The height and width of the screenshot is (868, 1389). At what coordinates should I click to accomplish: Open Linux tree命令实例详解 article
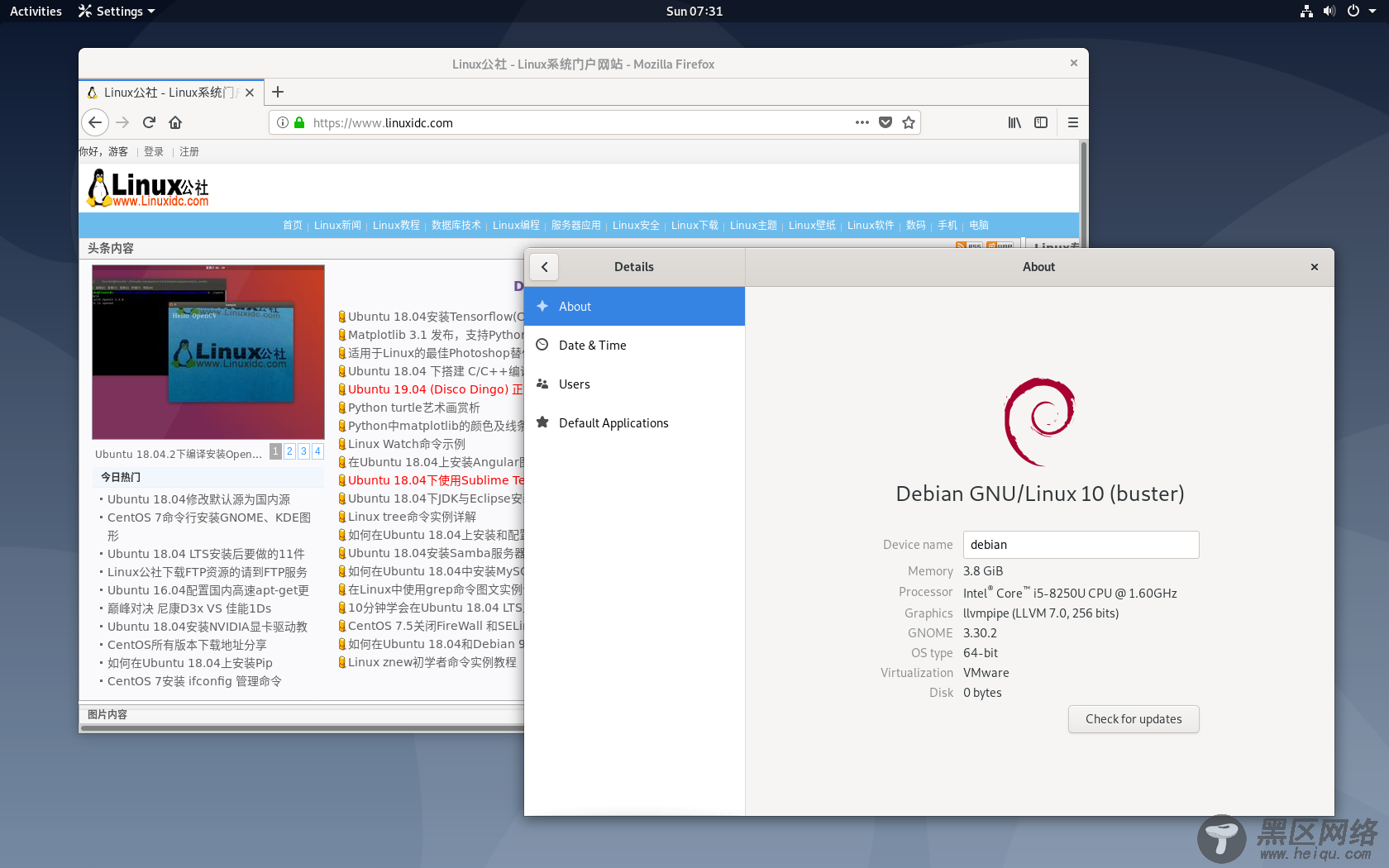412,517
